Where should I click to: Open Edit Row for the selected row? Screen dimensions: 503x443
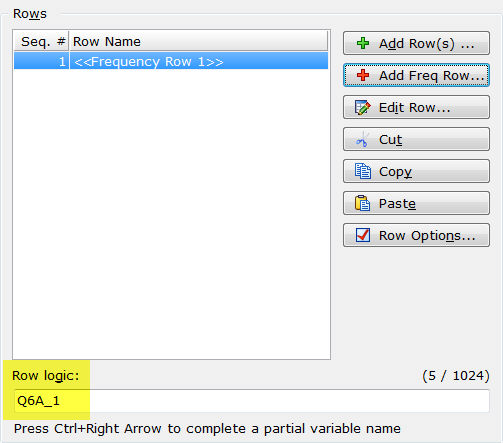coord(416,107)
